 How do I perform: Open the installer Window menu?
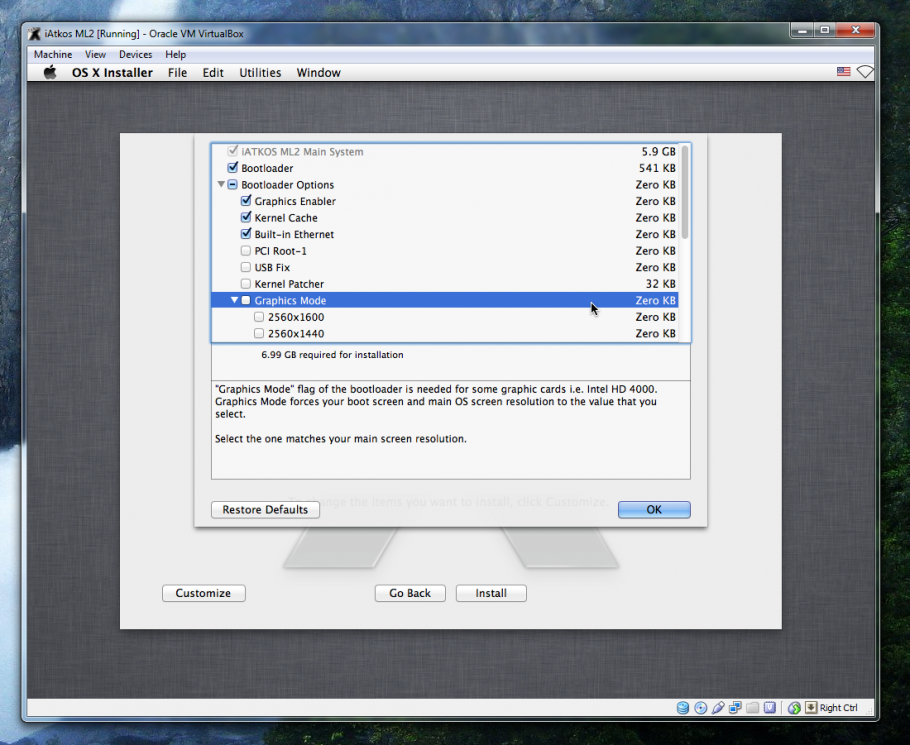(x=319, y=73)
